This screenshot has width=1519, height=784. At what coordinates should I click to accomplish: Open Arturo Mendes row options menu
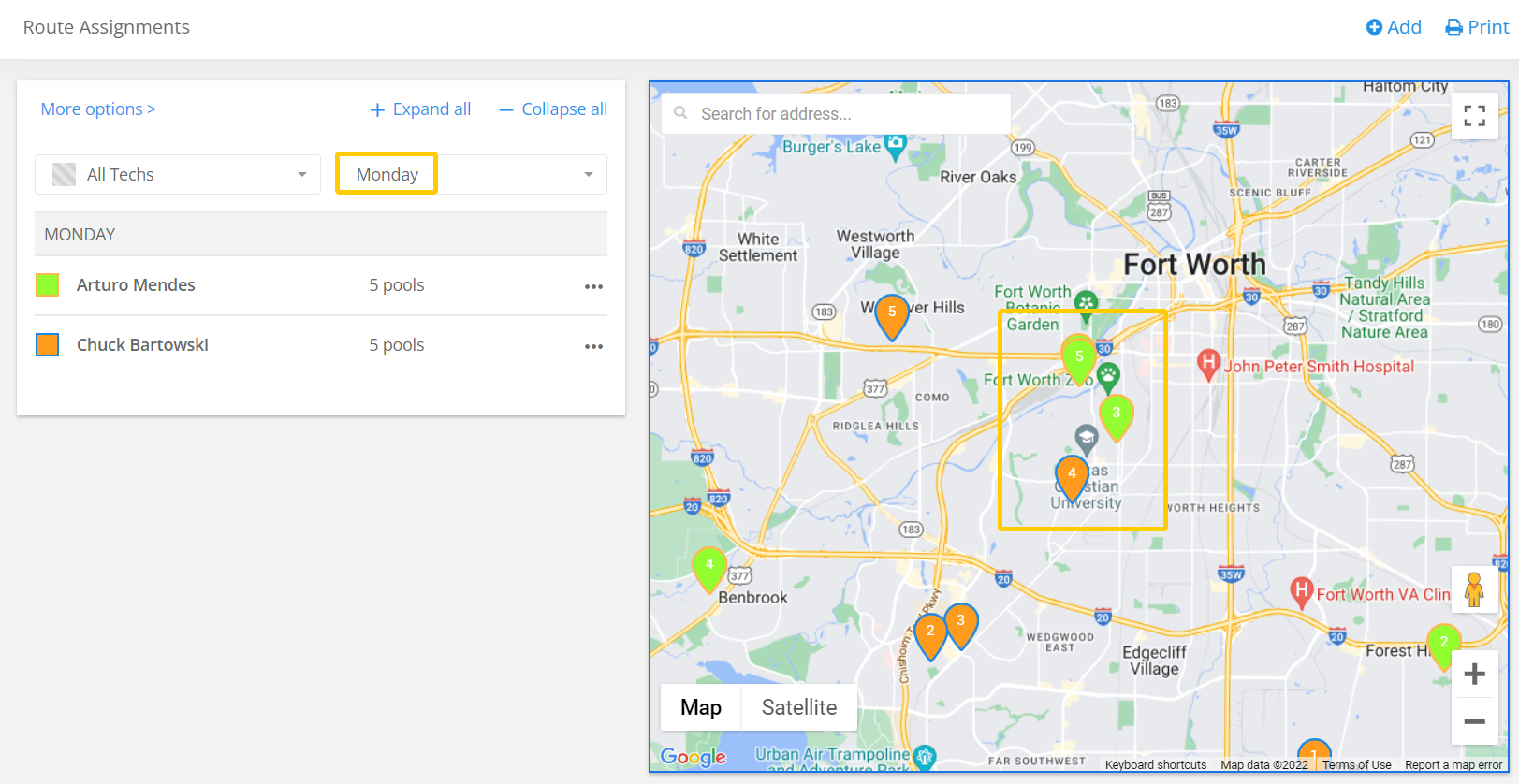coord(593,286)
